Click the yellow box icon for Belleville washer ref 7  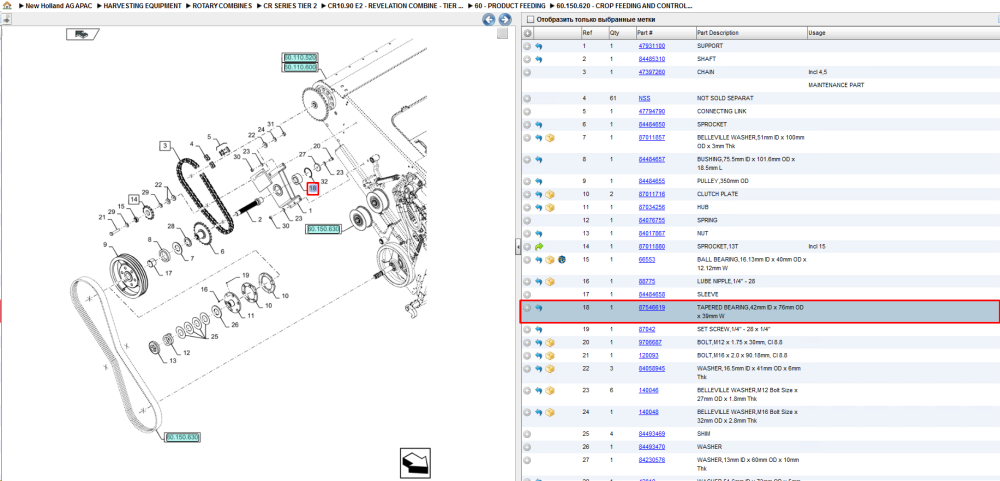click(550, 138)
